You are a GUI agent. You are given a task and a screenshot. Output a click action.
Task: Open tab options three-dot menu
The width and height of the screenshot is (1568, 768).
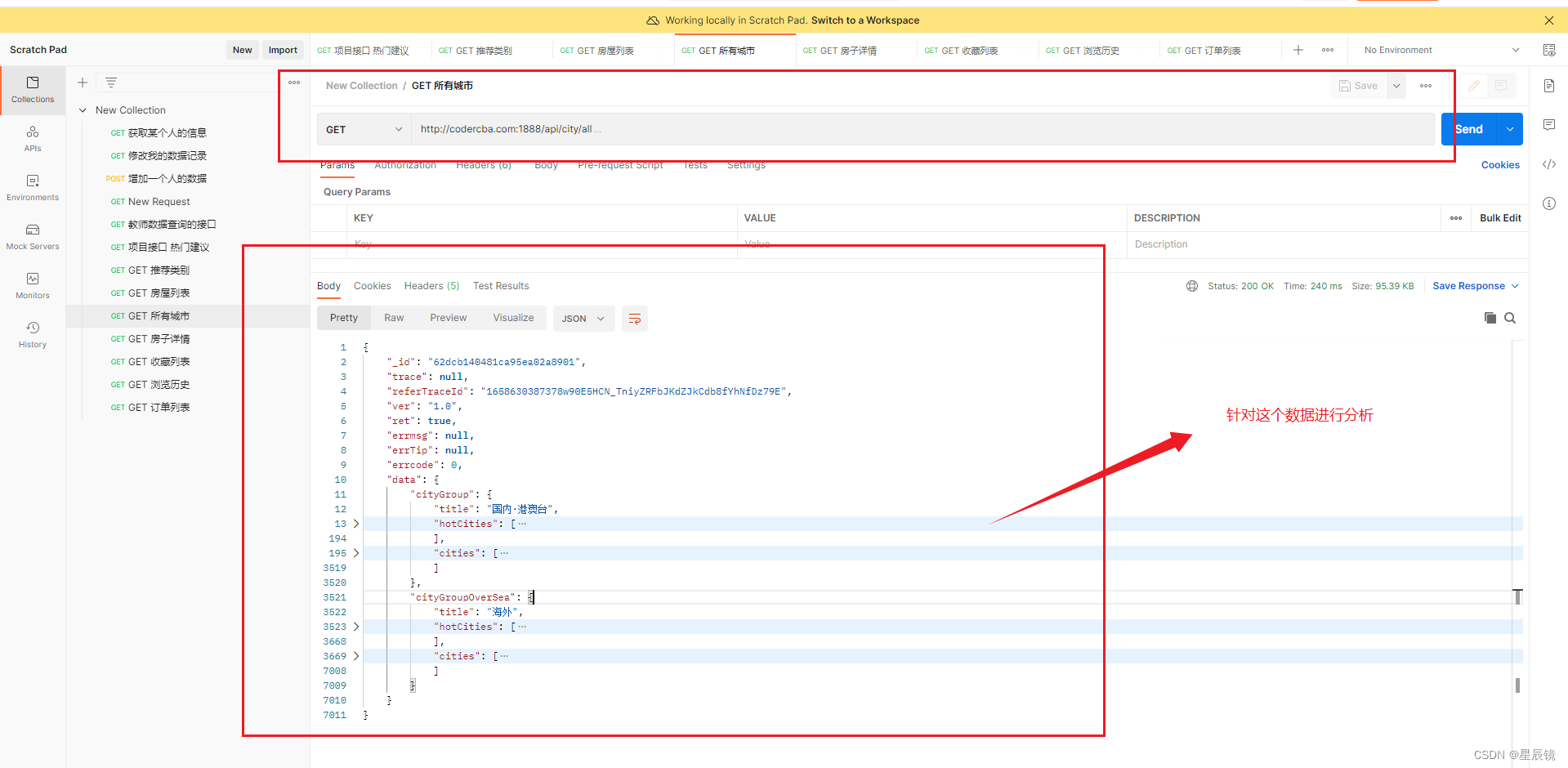point(1328,50)
